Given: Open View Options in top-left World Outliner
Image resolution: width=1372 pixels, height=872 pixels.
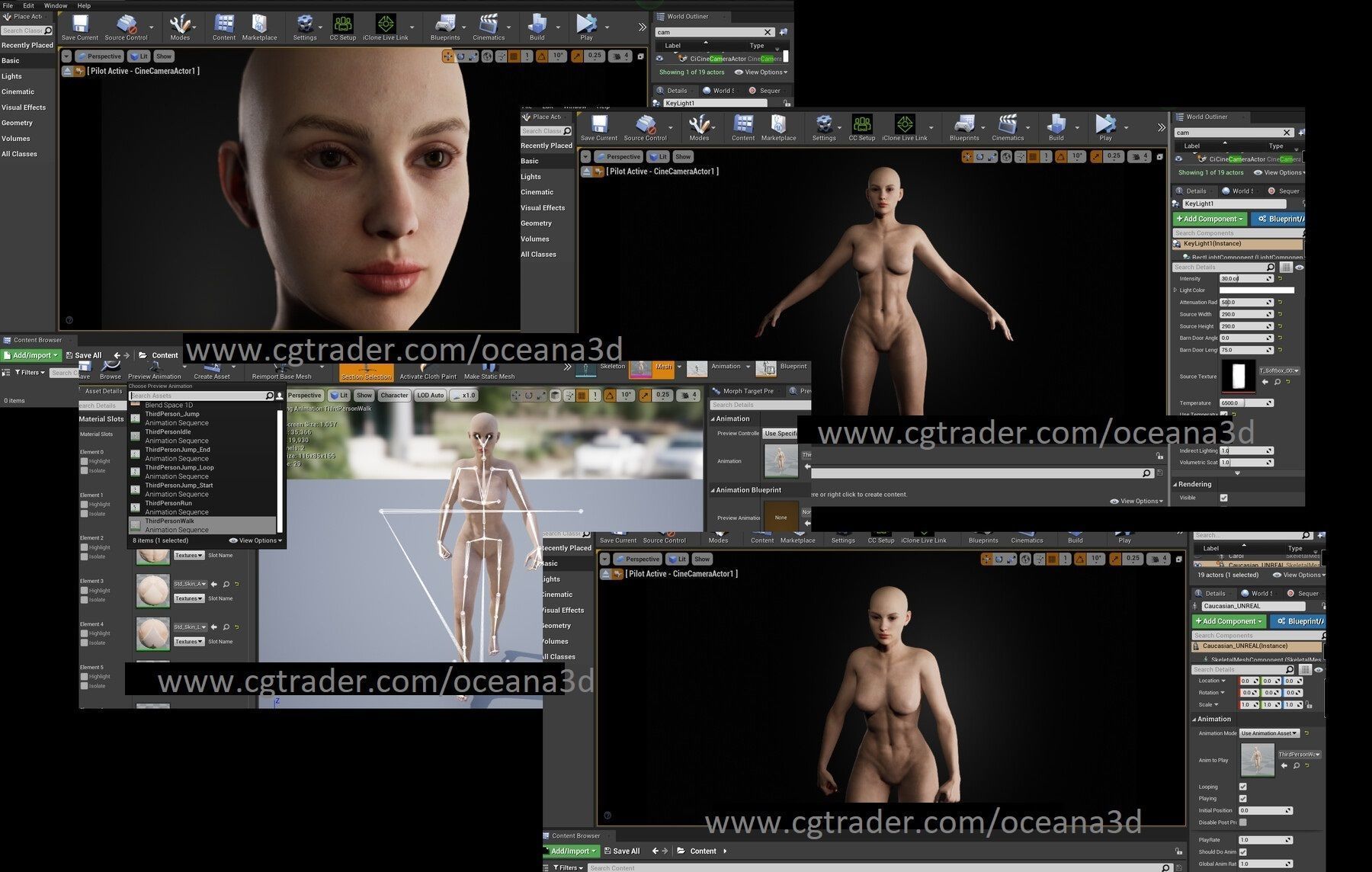Looking at the screenshot, I should (761, 72).
